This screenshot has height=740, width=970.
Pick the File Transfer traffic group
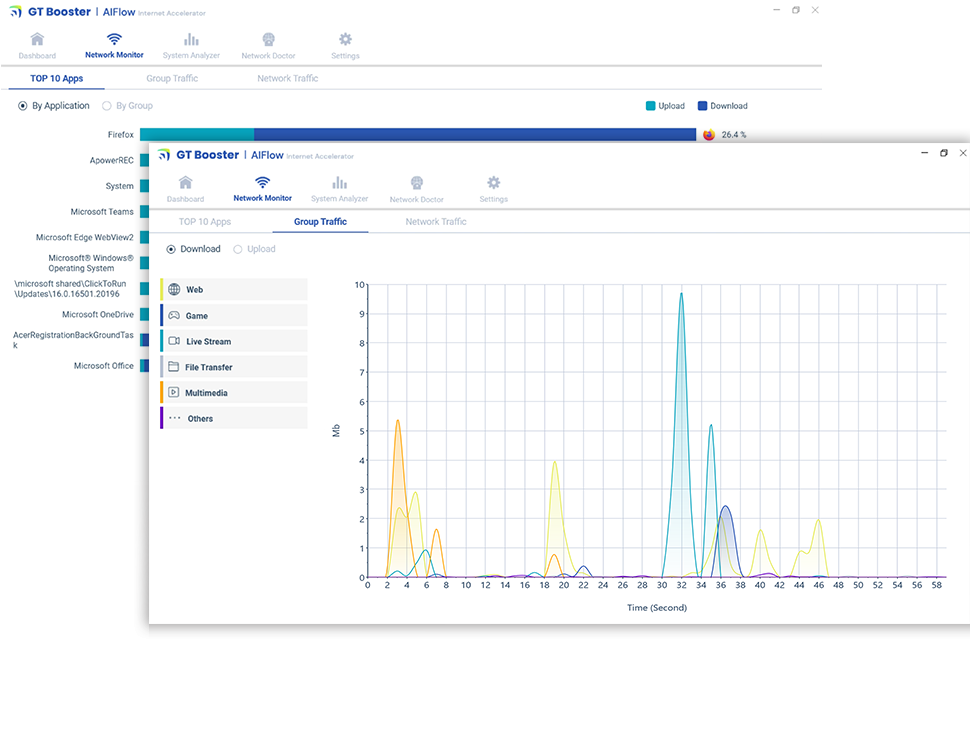[233, 367]
